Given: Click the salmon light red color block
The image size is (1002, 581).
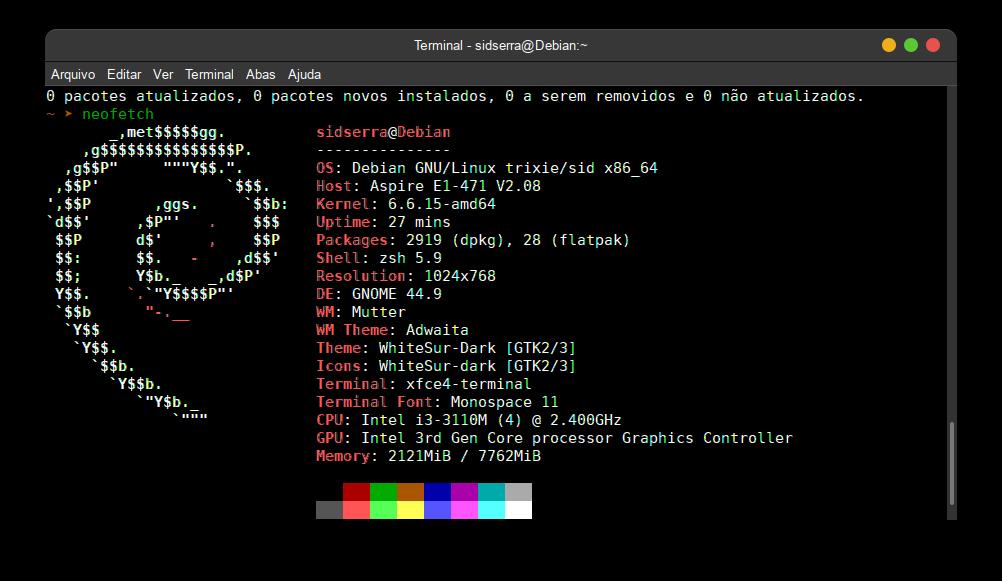Looking at the screenshot, I should coord(356,509).
